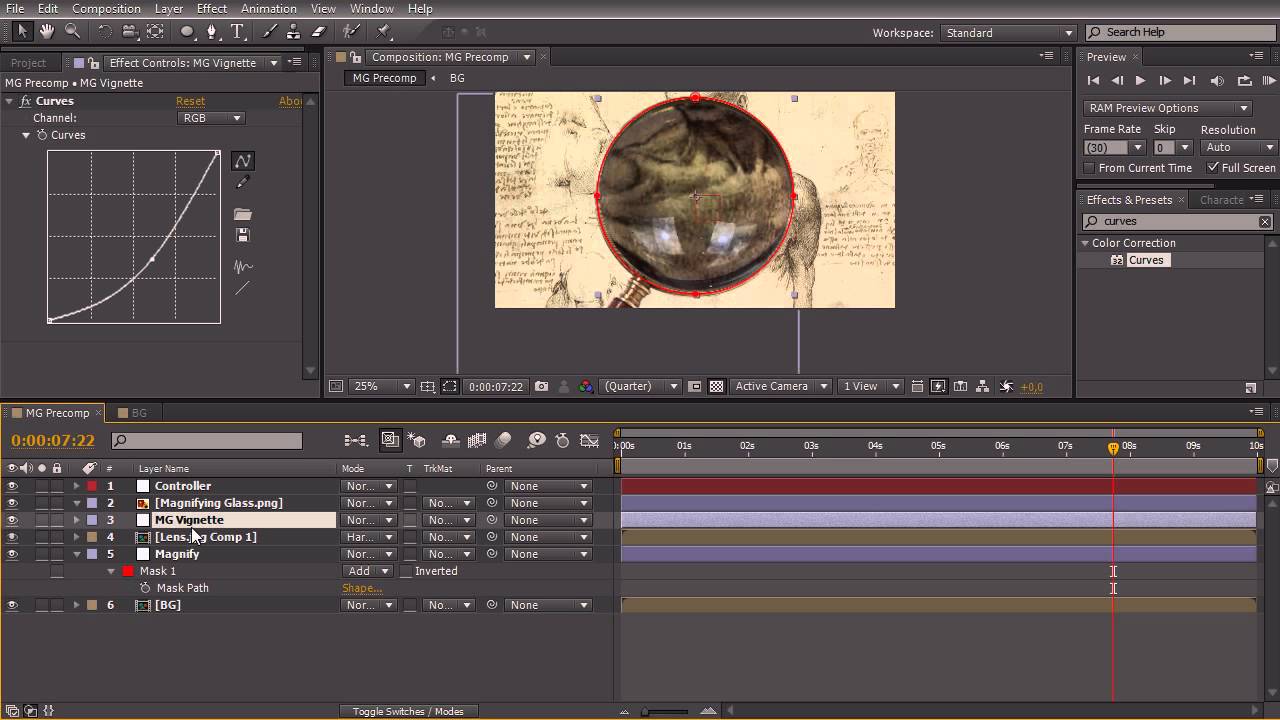Click Toggle Switches / Modes button

[x=407, y=711]
